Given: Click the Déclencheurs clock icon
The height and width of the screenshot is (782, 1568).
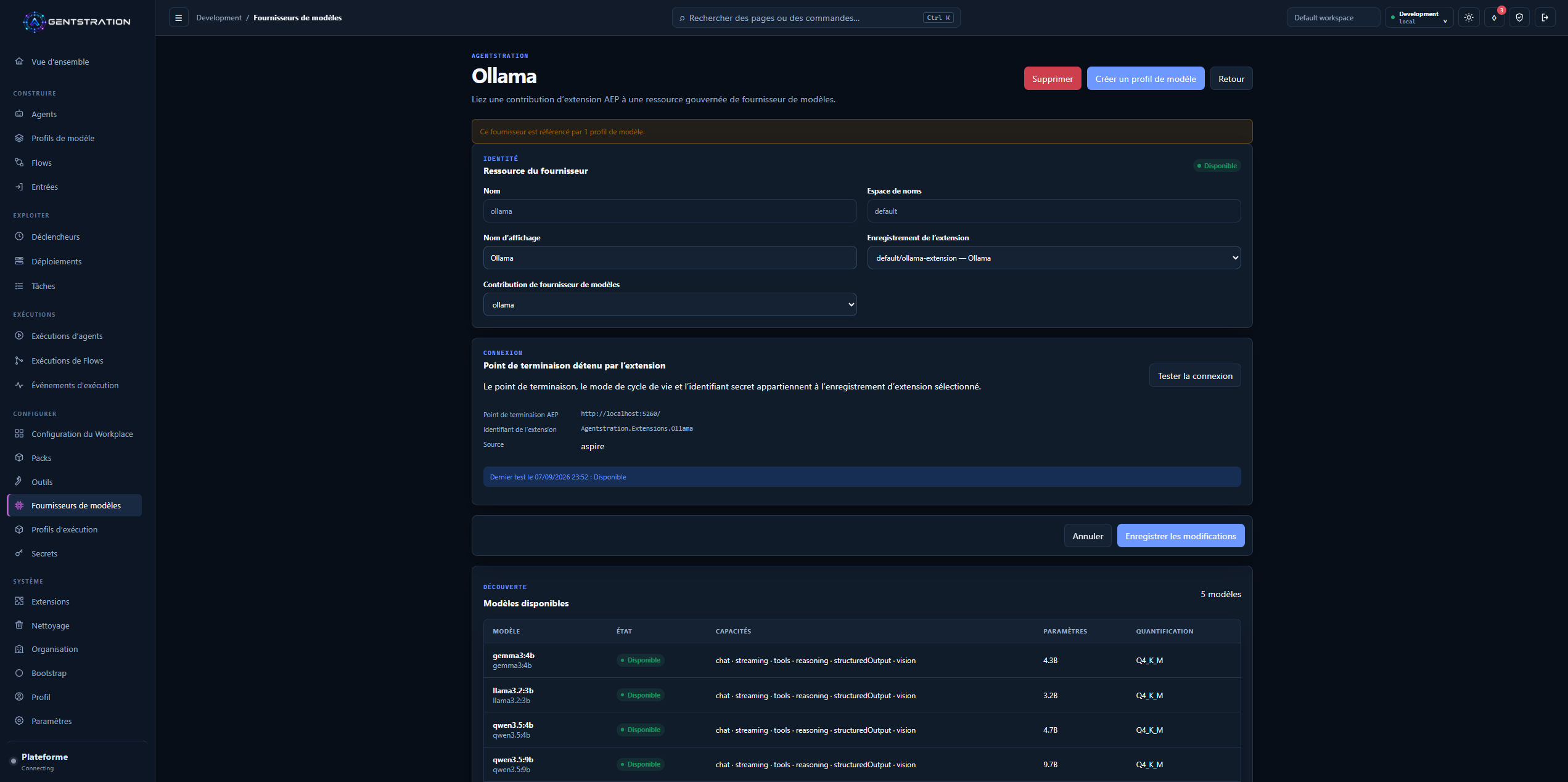Looking at the screenshot, I should [19, 237].
